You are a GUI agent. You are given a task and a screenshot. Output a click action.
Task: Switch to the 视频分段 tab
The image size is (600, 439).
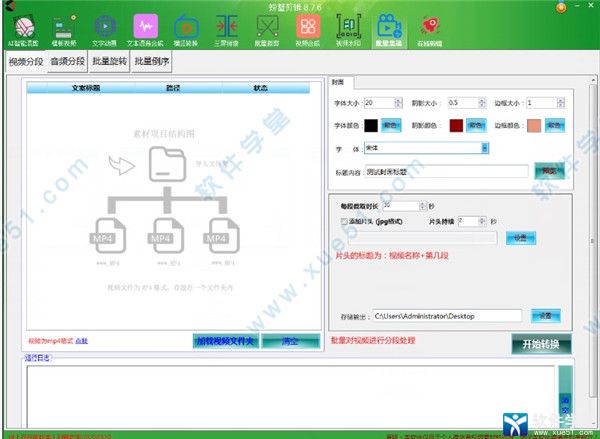(x=26, y=61)
